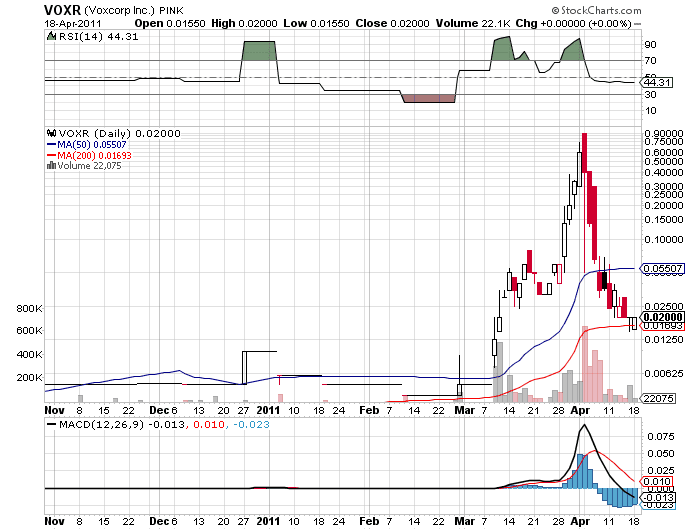700x530 pixels.
Task: Click Apr on the price chart date axis
Action: (580, 410)
